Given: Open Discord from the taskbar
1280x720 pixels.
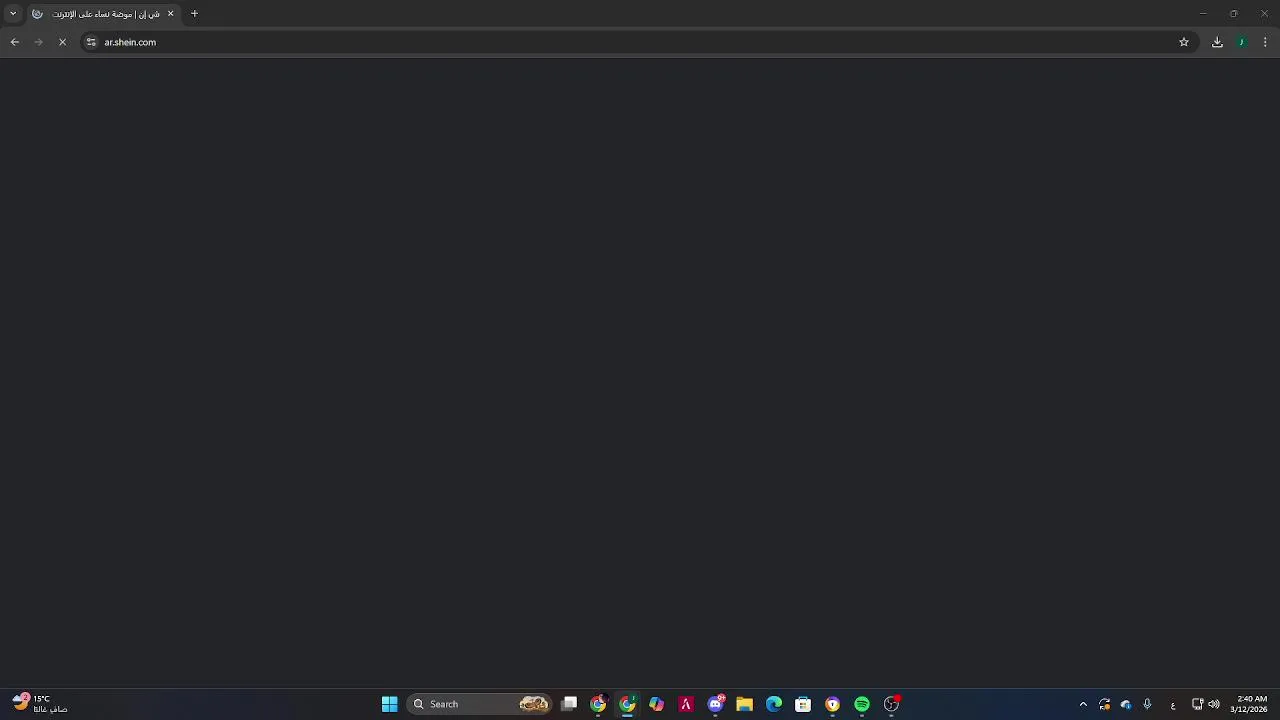Looking at the screenshot, I should click(715, 704).
